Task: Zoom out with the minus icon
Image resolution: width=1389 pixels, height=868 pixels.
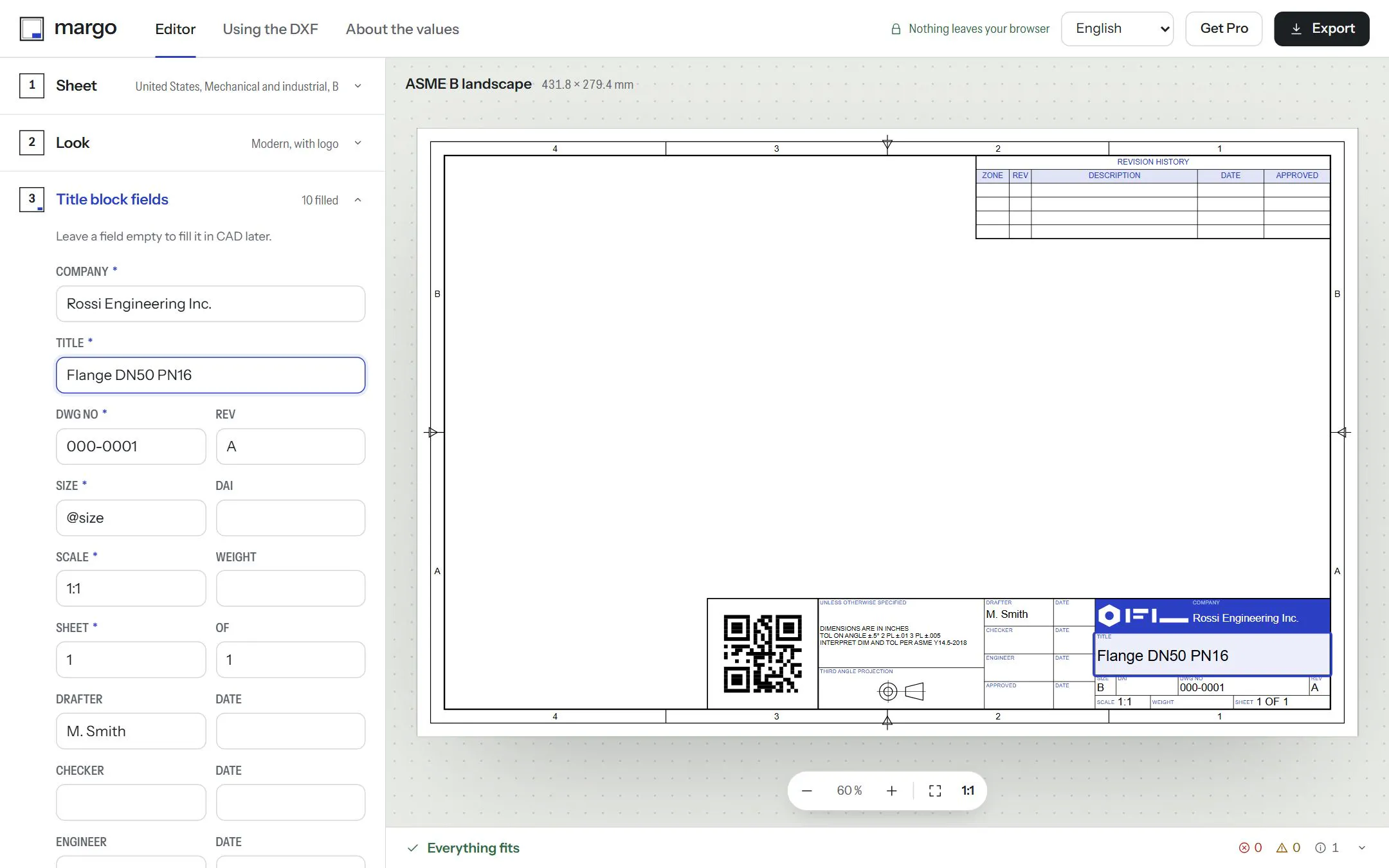Action: point(807,791)
